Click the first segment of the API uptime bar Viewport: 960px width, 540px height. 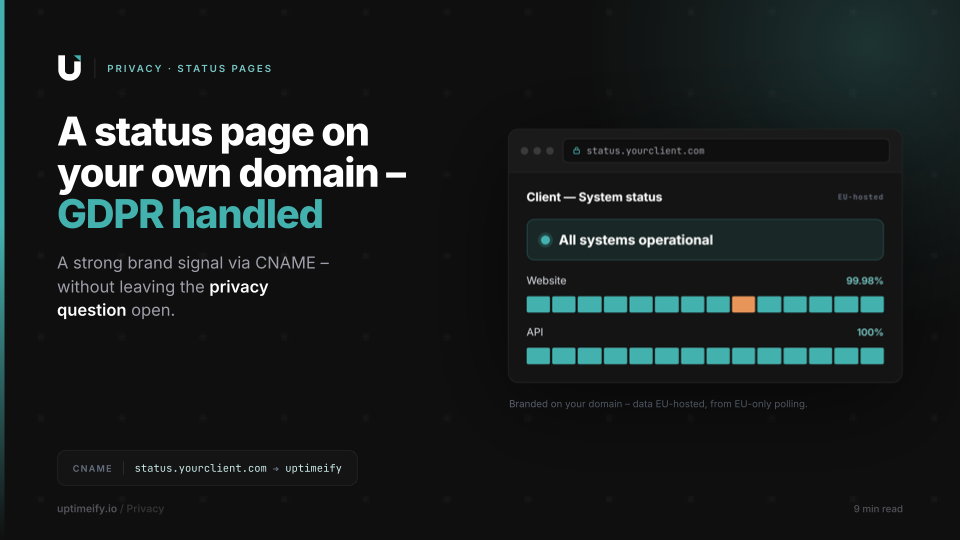(538, 356)
